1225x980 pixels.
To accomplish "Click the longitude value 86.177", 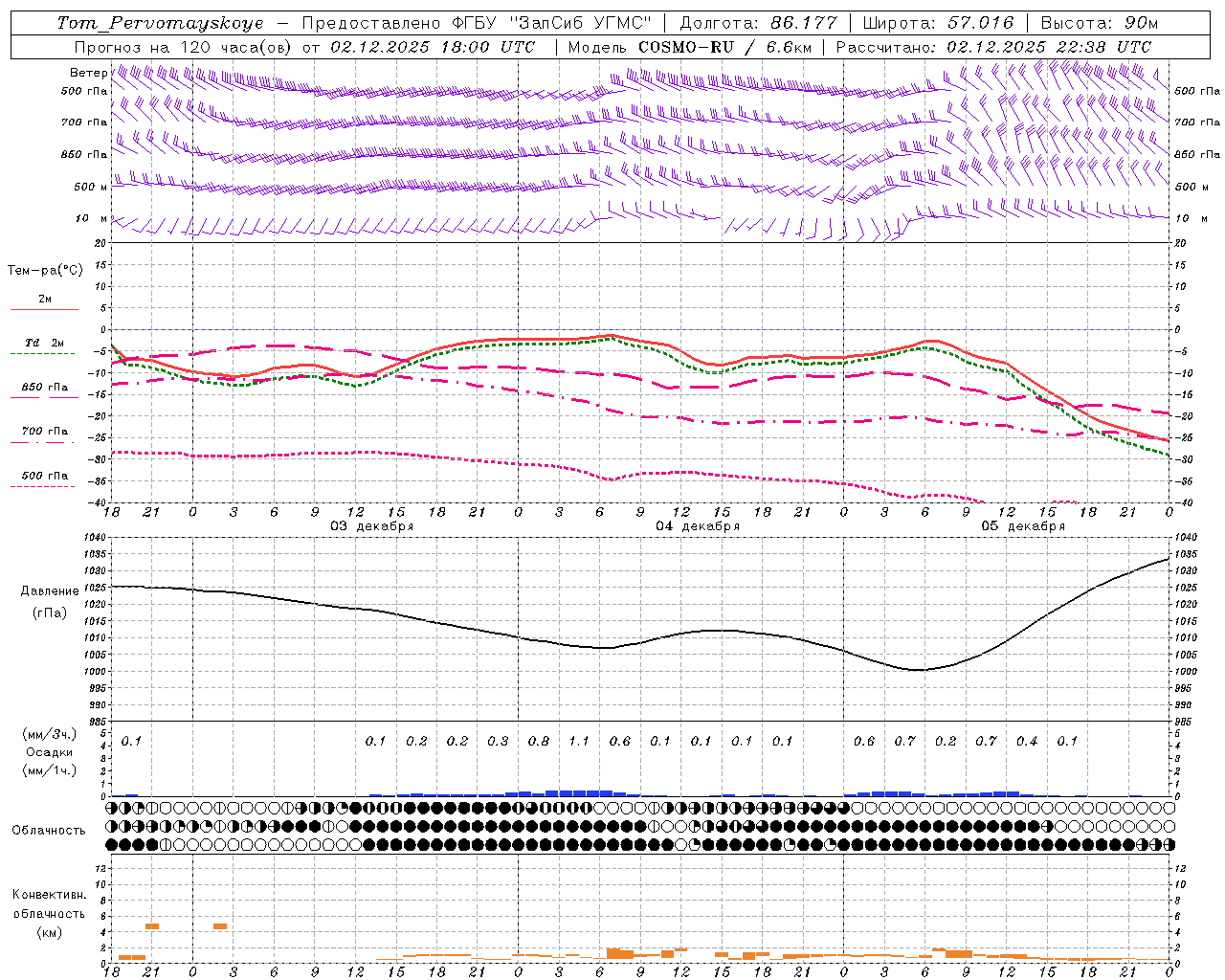I will coord(803,23).
